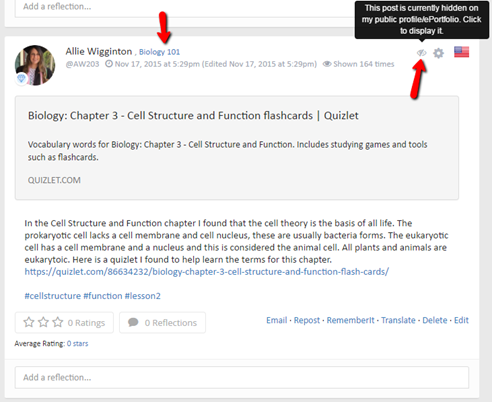Select the #lesson2 hashtag
The width and height of the screenshot is (492, 402).
click(x=143, y=296)
